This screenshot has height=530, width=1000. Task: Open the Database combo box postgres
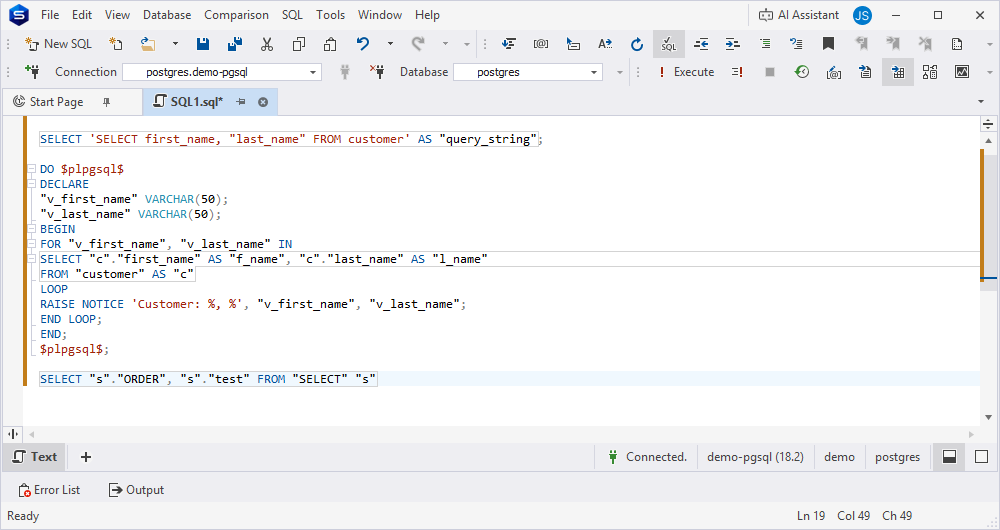click(528, 72)
